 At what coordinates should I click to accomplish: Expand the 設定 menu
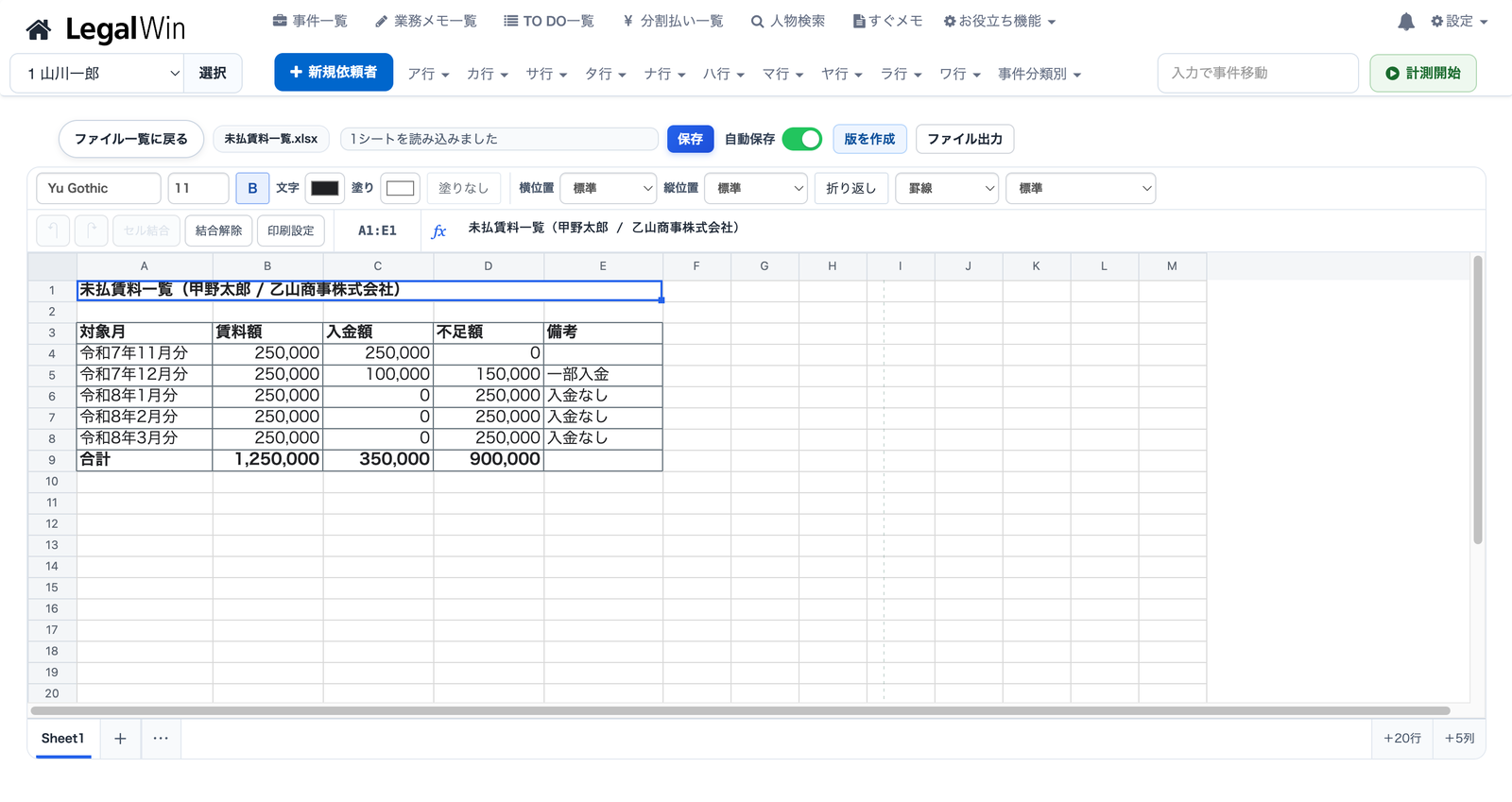pyautogui.click(x=1459, y=21)
